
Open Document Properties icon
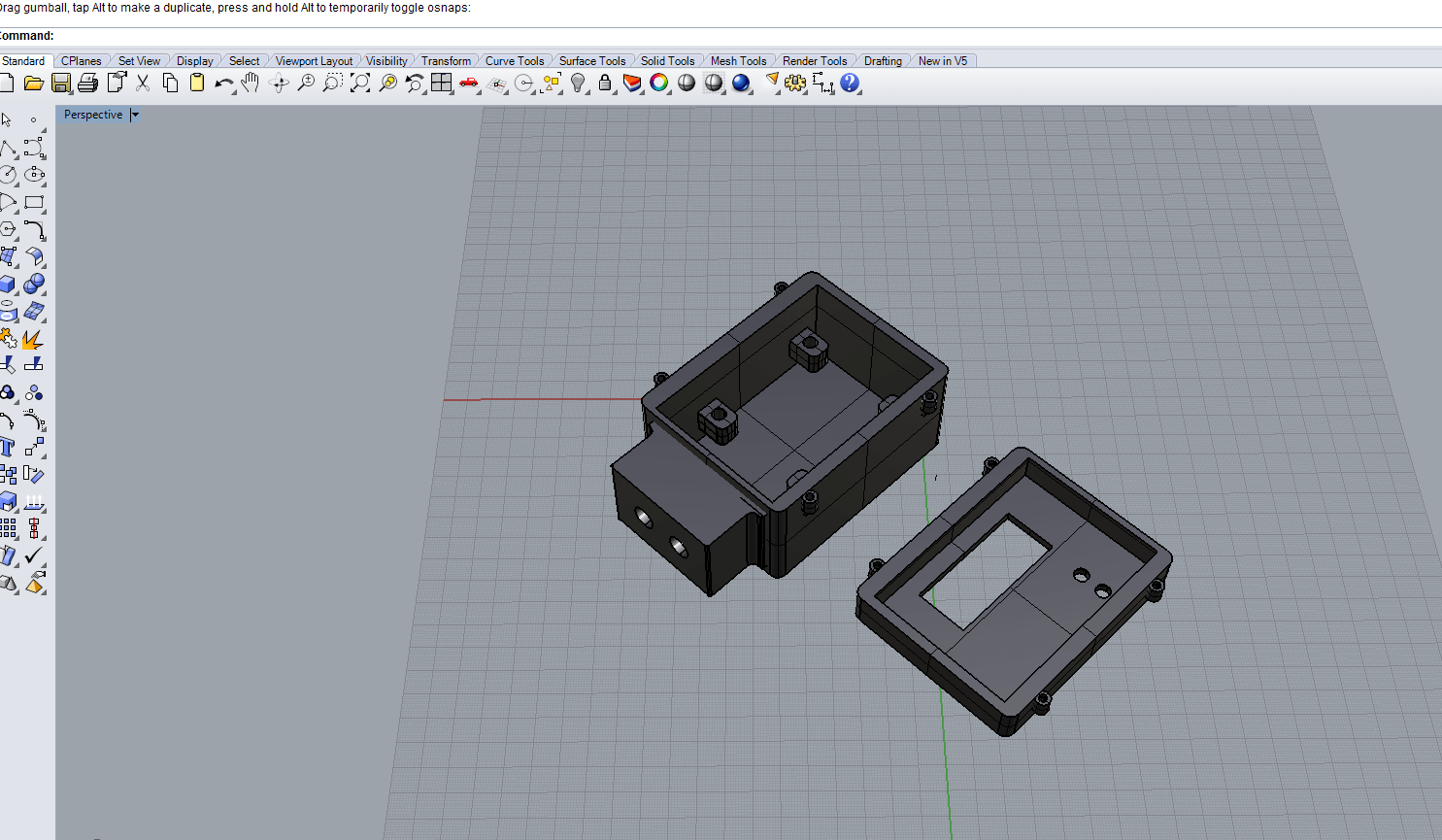coord(117,84)
